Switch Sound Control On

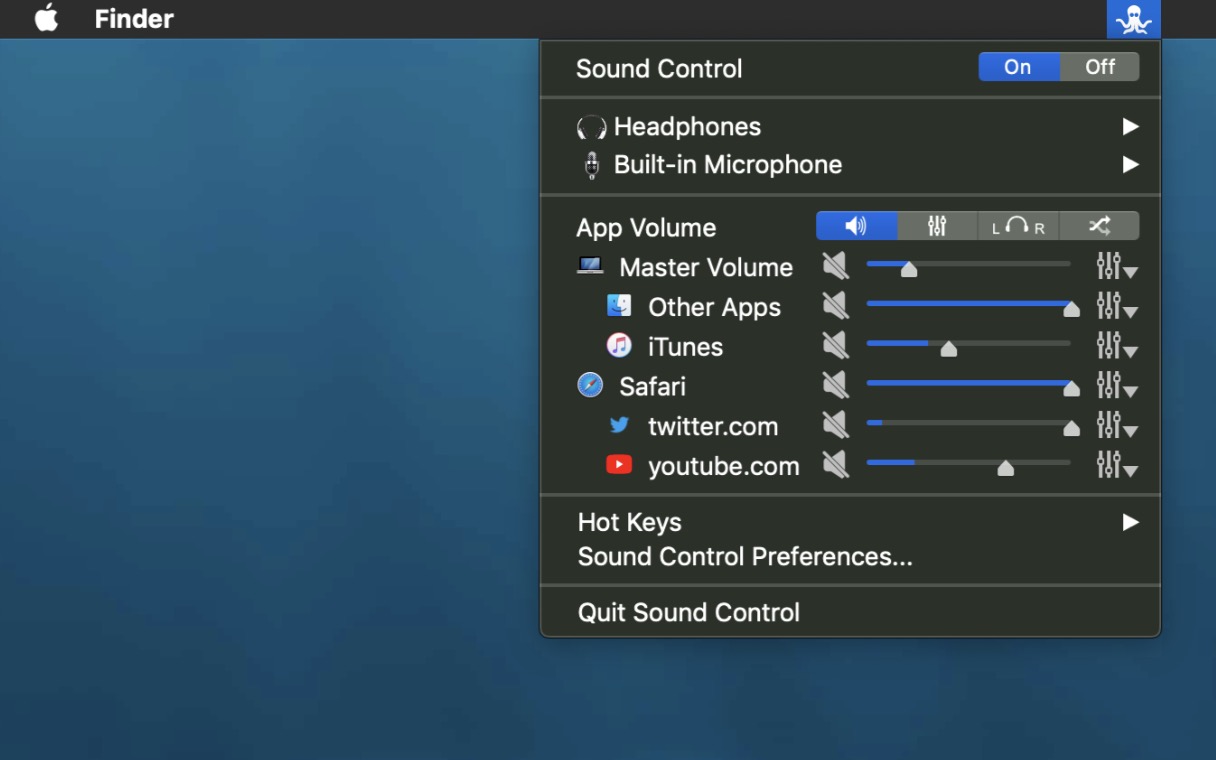[x=1018, y=67]
